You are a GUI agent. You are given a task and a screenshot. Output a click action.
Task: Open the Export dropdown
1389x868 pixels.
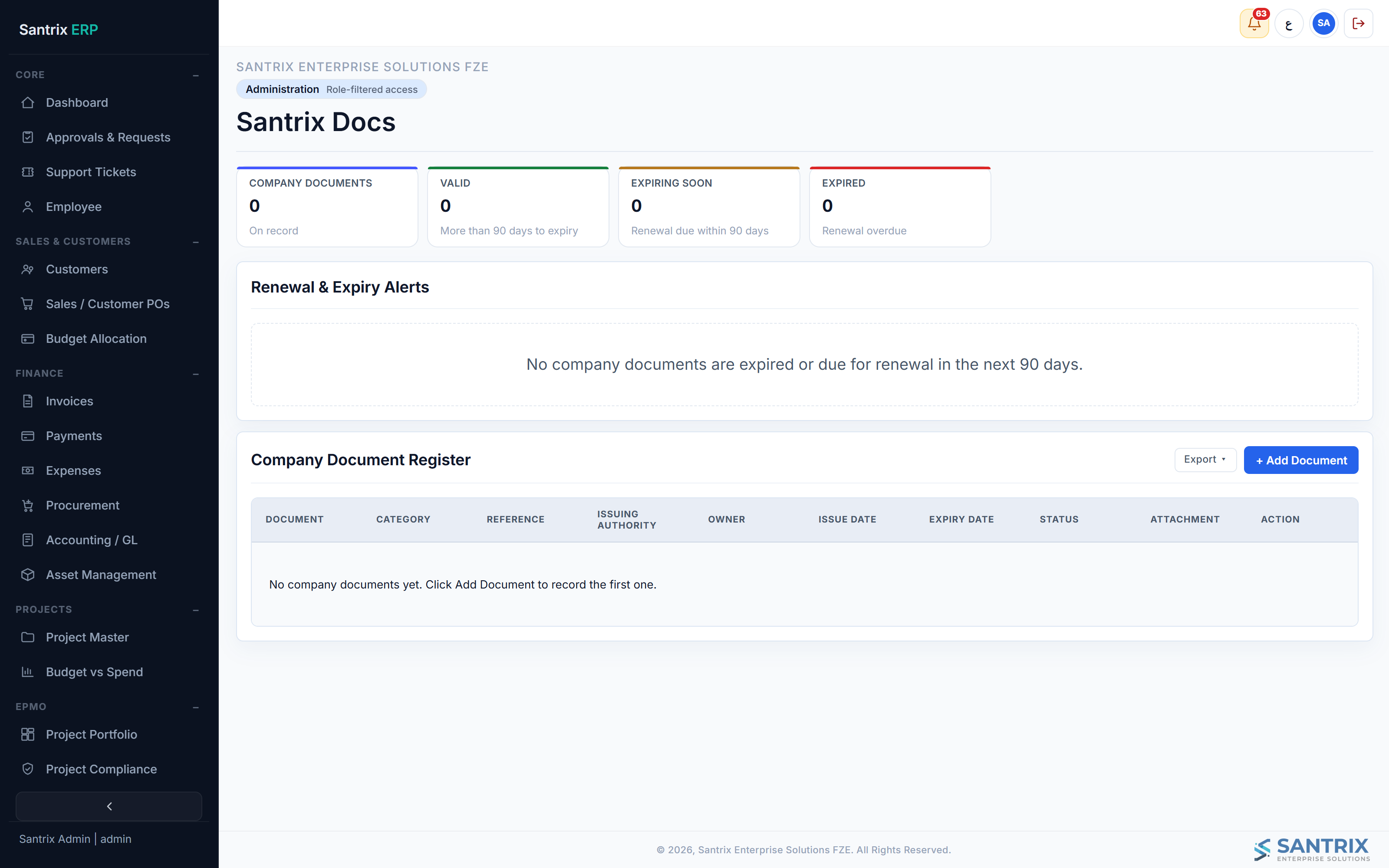pos(1205,460)
